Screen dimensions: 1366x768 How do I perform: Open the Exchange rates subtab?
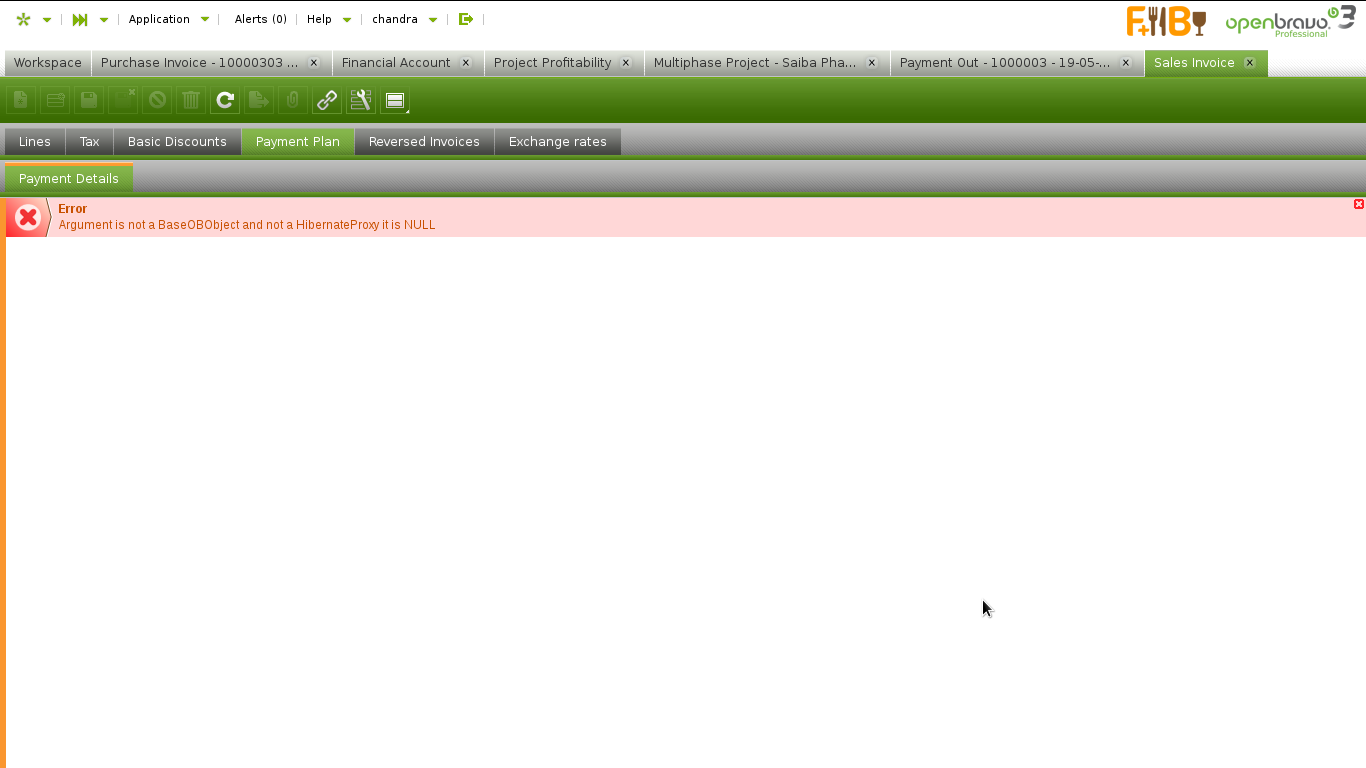click(x=558, y=142)
